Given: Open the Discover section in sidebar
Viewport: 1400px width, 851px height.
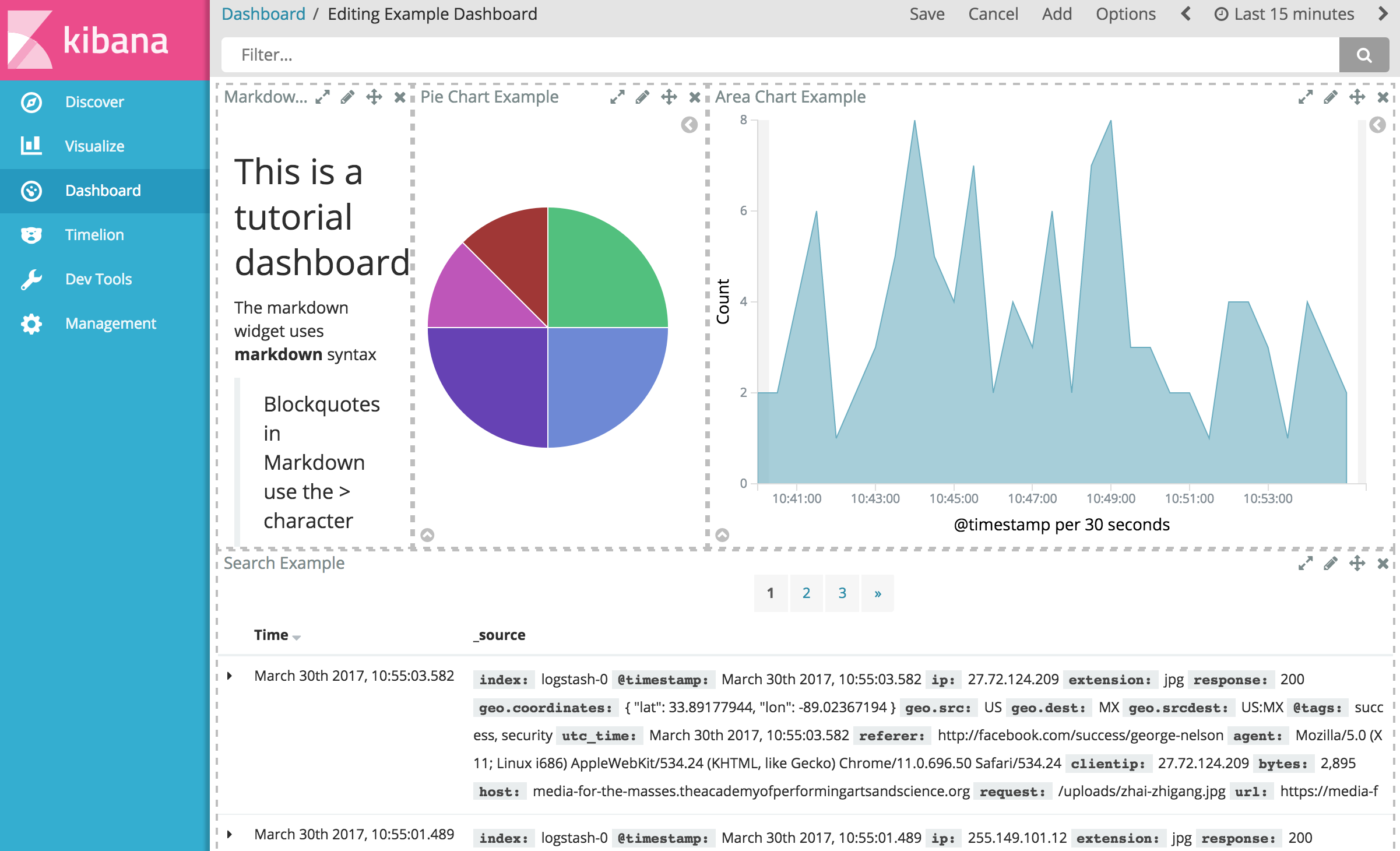Looking at the screenshot, I should pos(94,101).
